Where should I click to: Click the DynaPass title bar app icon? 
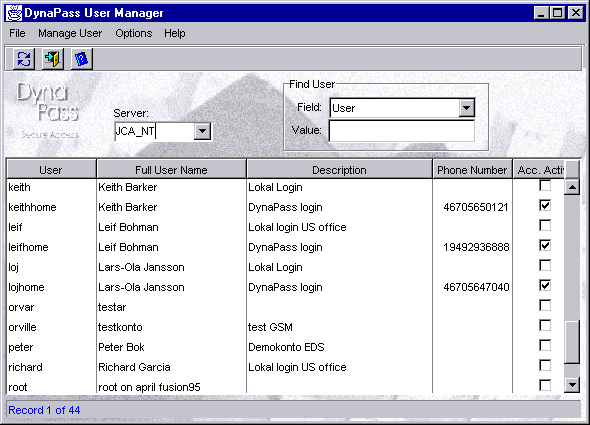pyautogui.click(x=14, y=13)
